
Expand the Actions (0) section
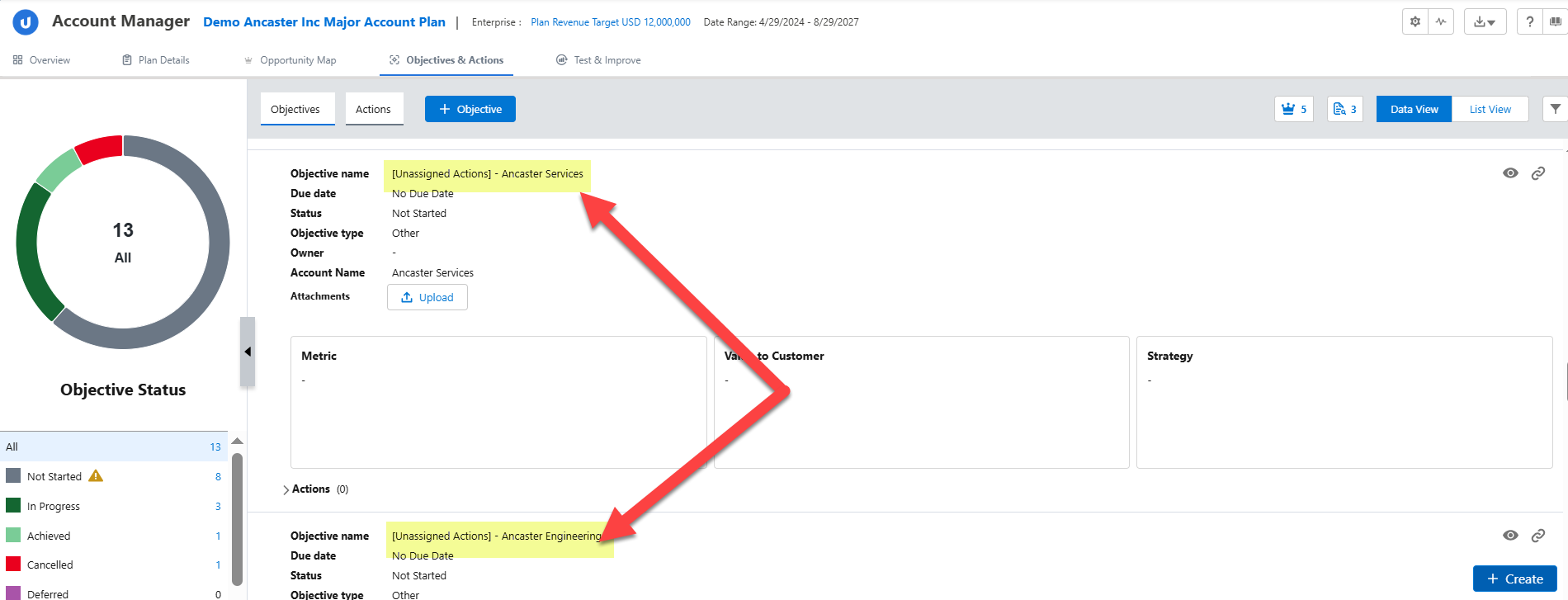(x=286, y=489)
